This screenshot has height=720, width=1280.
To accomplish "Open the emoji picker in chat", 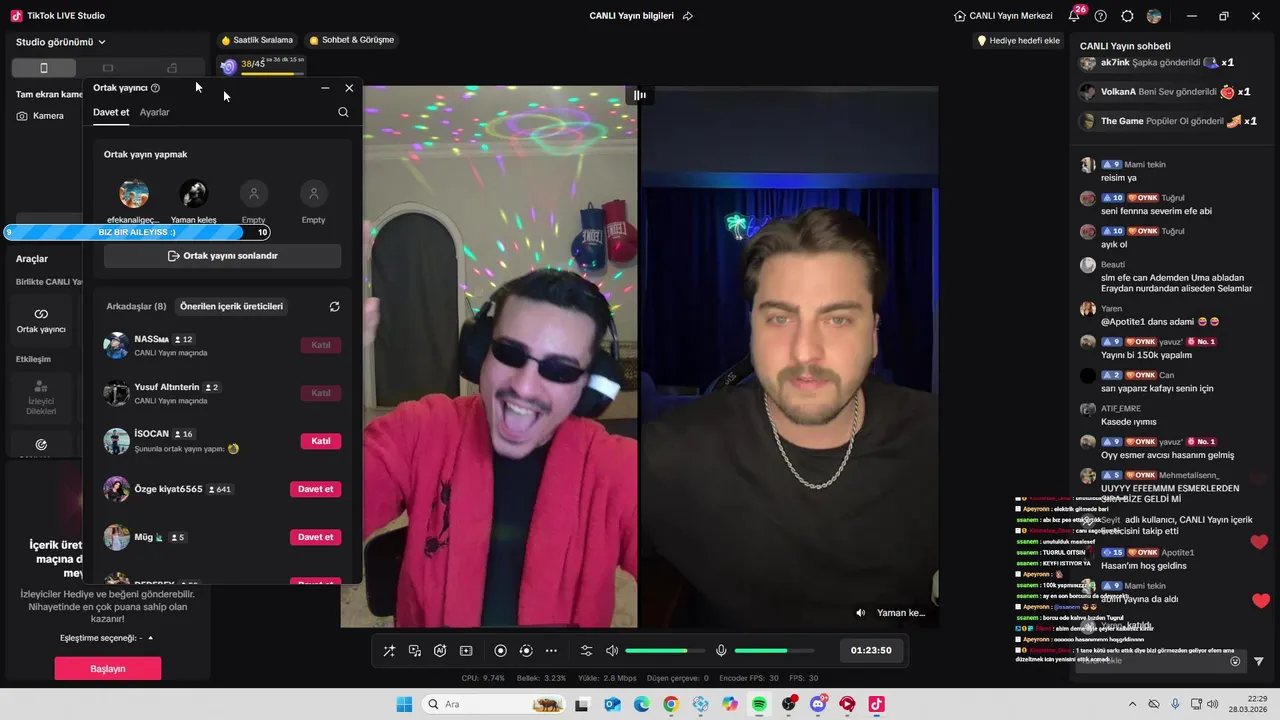I will [x=1235, y=661].
